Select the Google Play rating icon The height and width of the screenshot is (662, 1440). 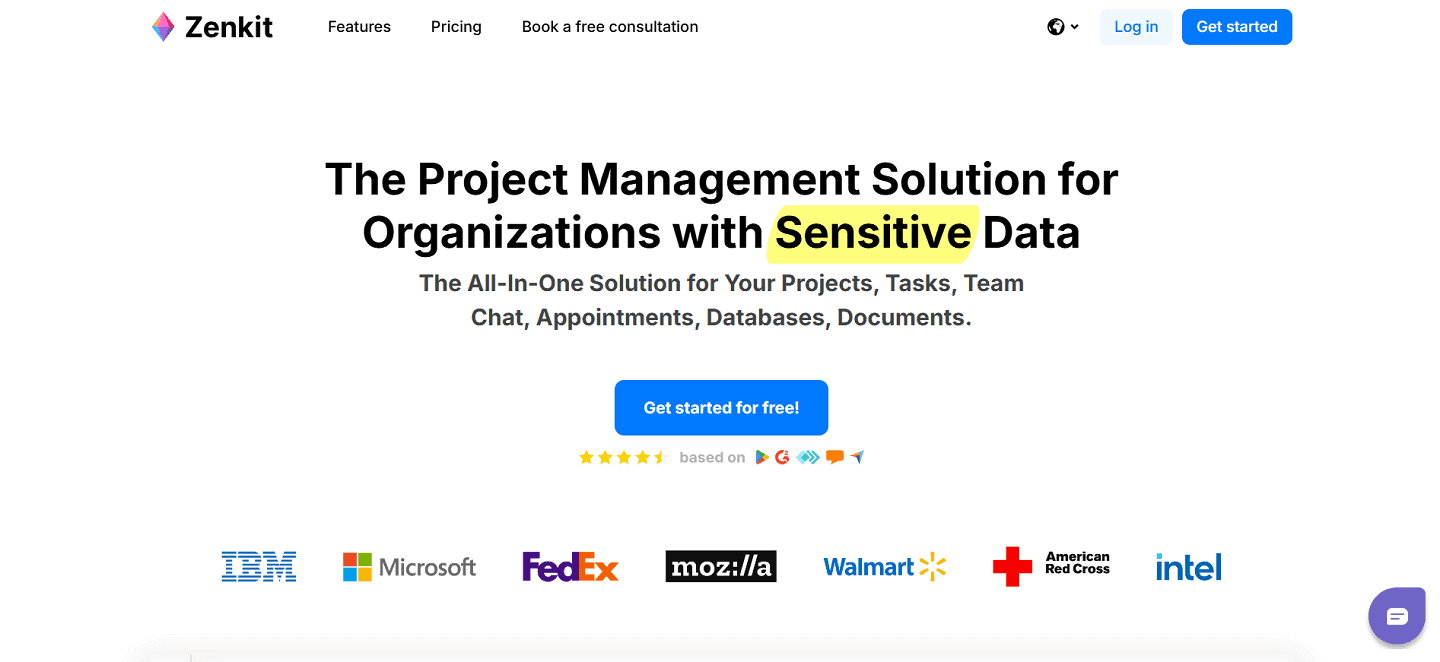762,457
